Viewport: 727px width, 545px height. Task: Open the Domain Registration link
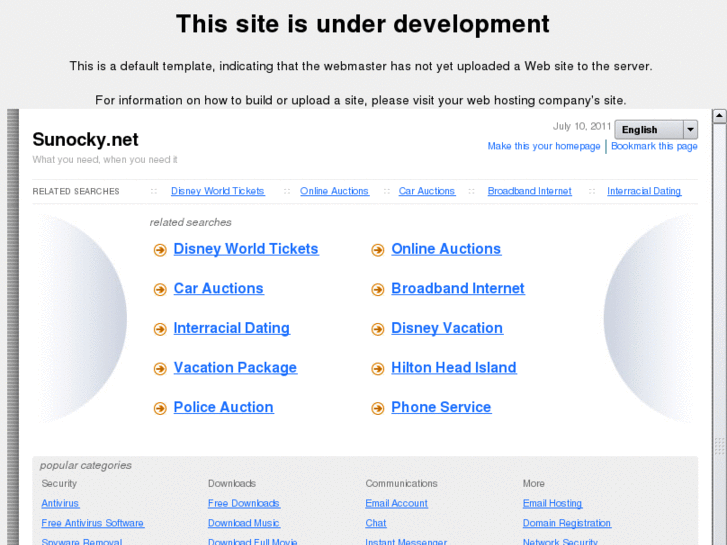tap(567, 523)
